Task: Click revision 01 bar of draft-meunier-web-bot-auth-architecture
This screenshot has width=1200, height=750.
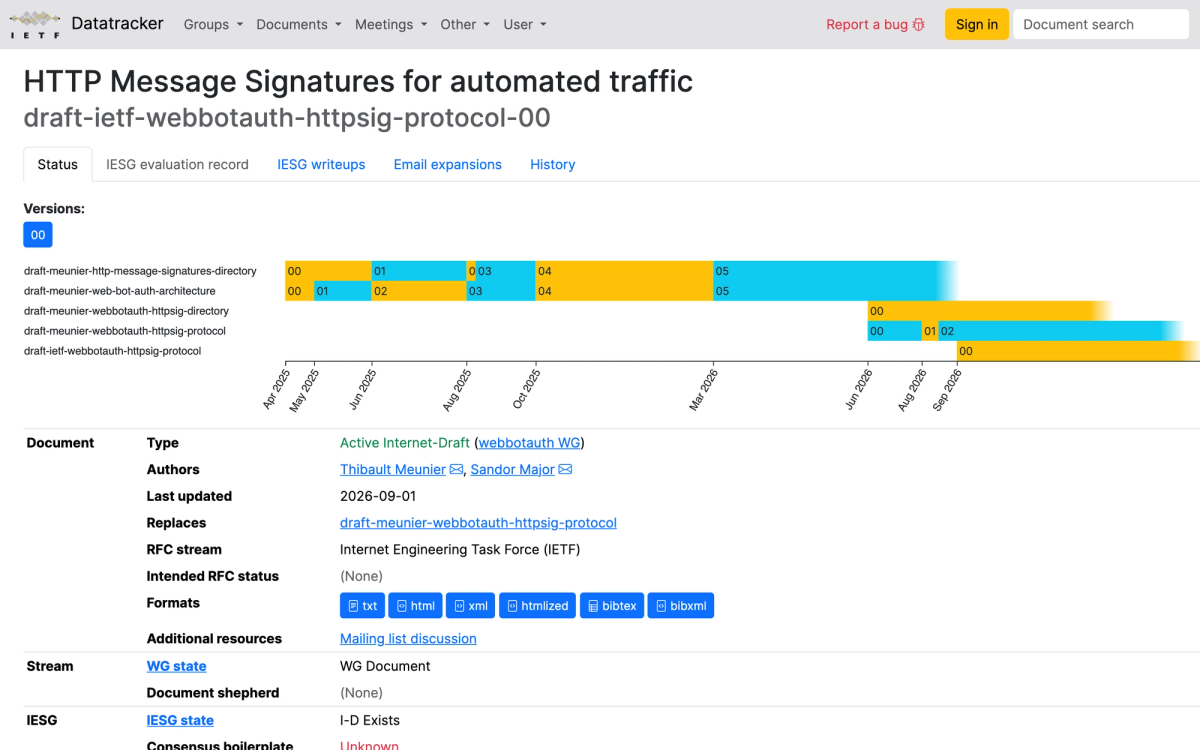Action: (343, 291)
